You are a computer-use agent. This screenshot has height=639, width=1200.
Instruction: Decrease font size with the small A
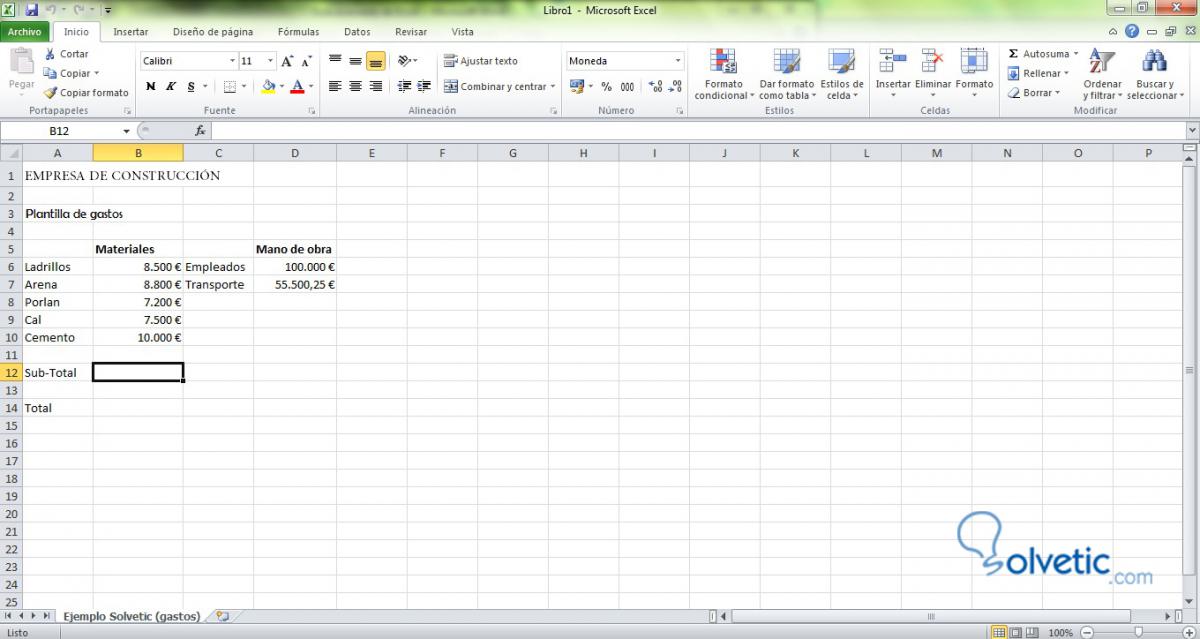306,61
